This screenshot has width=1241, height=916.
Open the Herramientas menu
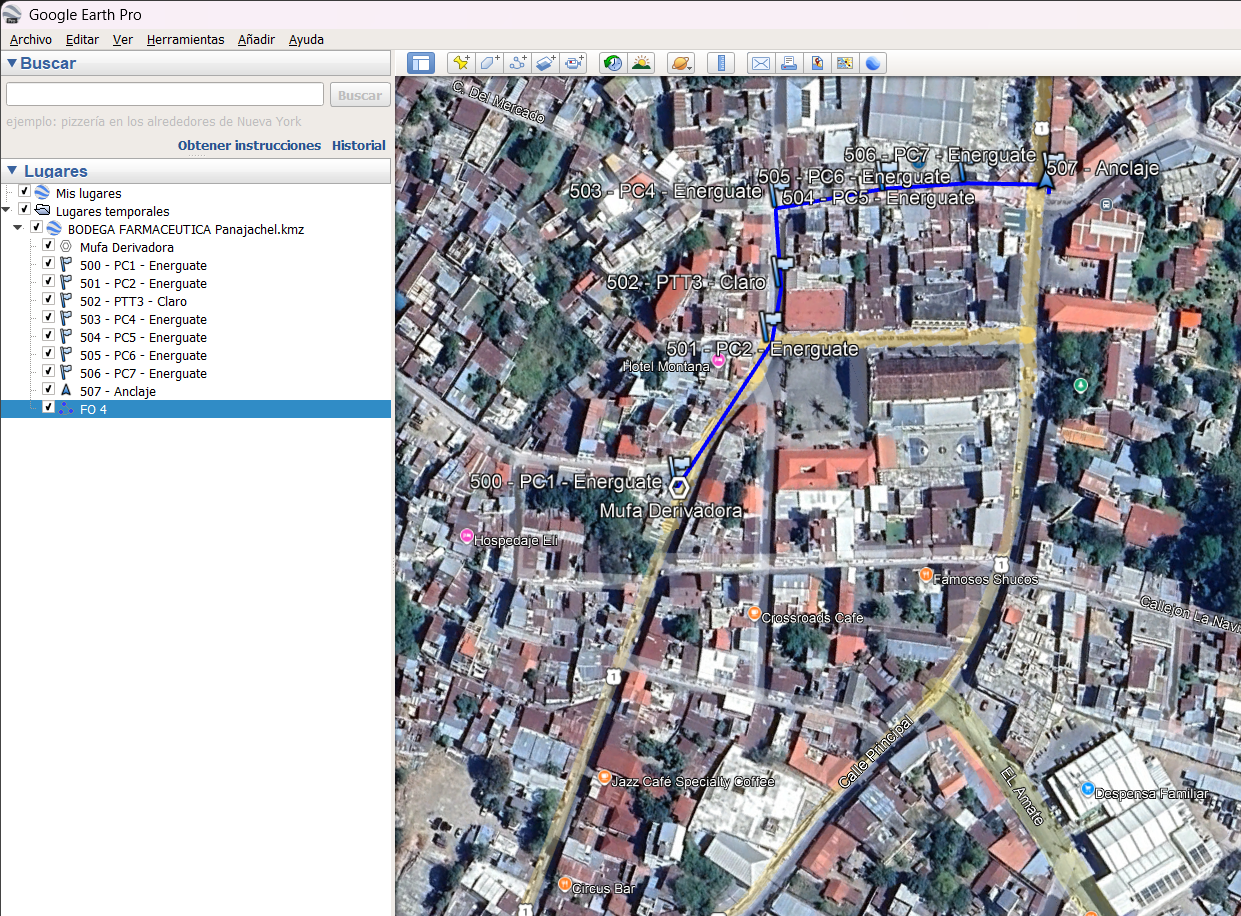click(185, 40)
